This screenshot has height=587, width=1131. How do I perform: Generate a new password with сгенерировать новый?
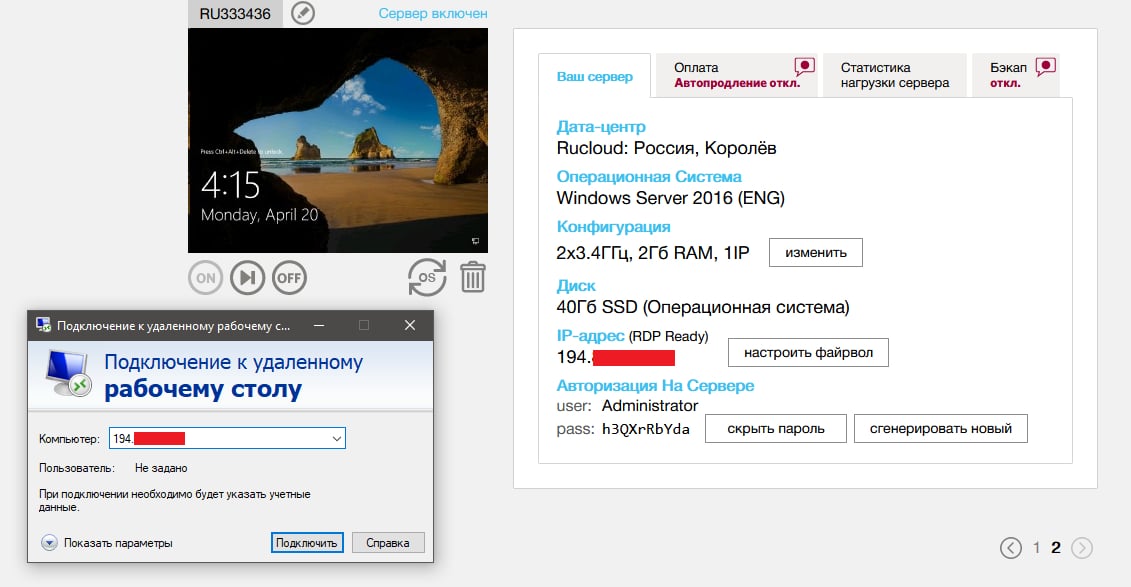(x=940, y=428)
